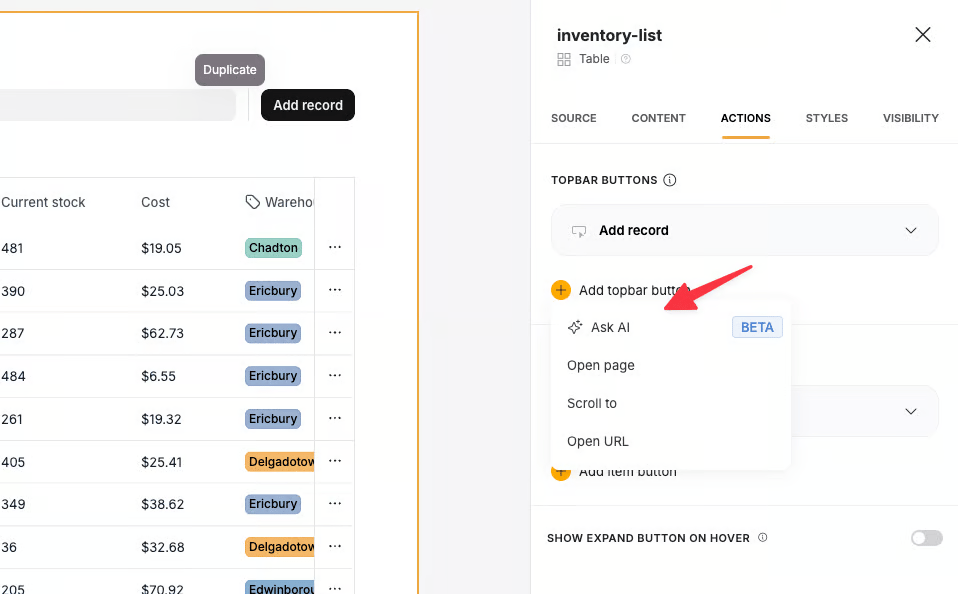Click the help icon beside the Table label

(626, 59)
